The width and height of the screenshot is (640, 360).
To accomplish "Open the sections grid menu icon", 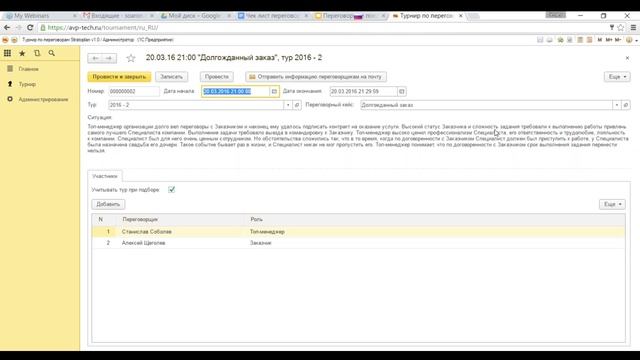I will click(7, 53).
